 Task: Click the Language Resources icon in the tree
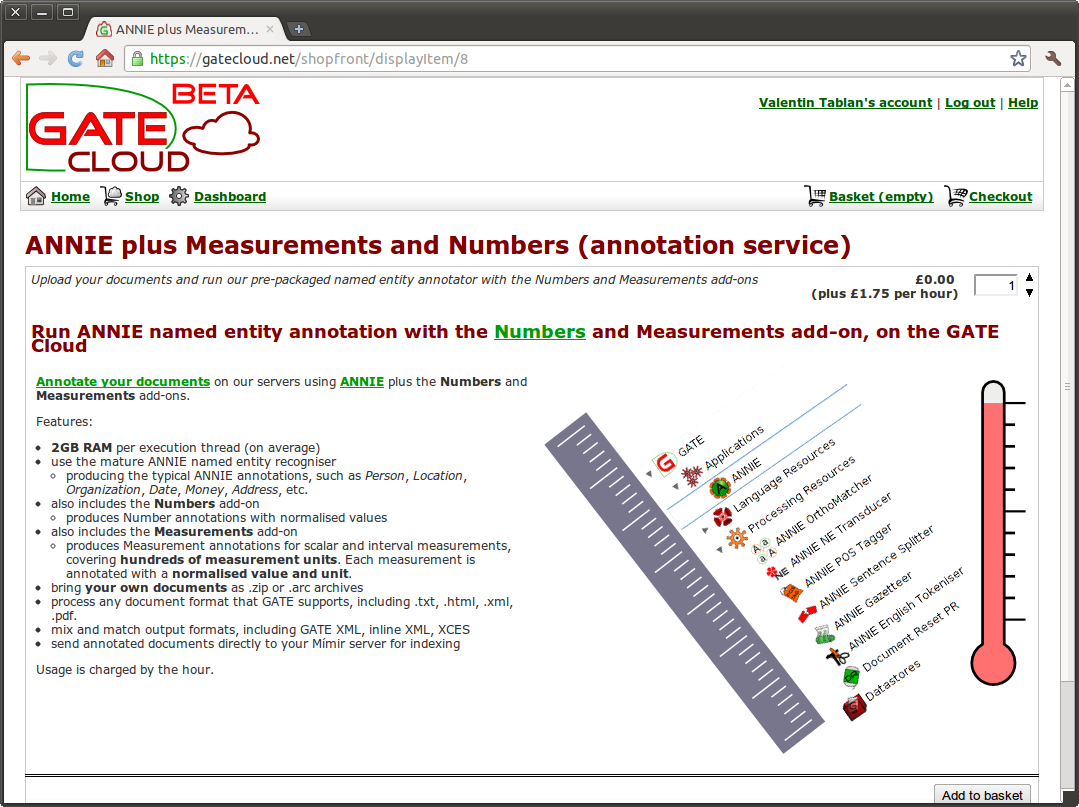click(722, 516)
